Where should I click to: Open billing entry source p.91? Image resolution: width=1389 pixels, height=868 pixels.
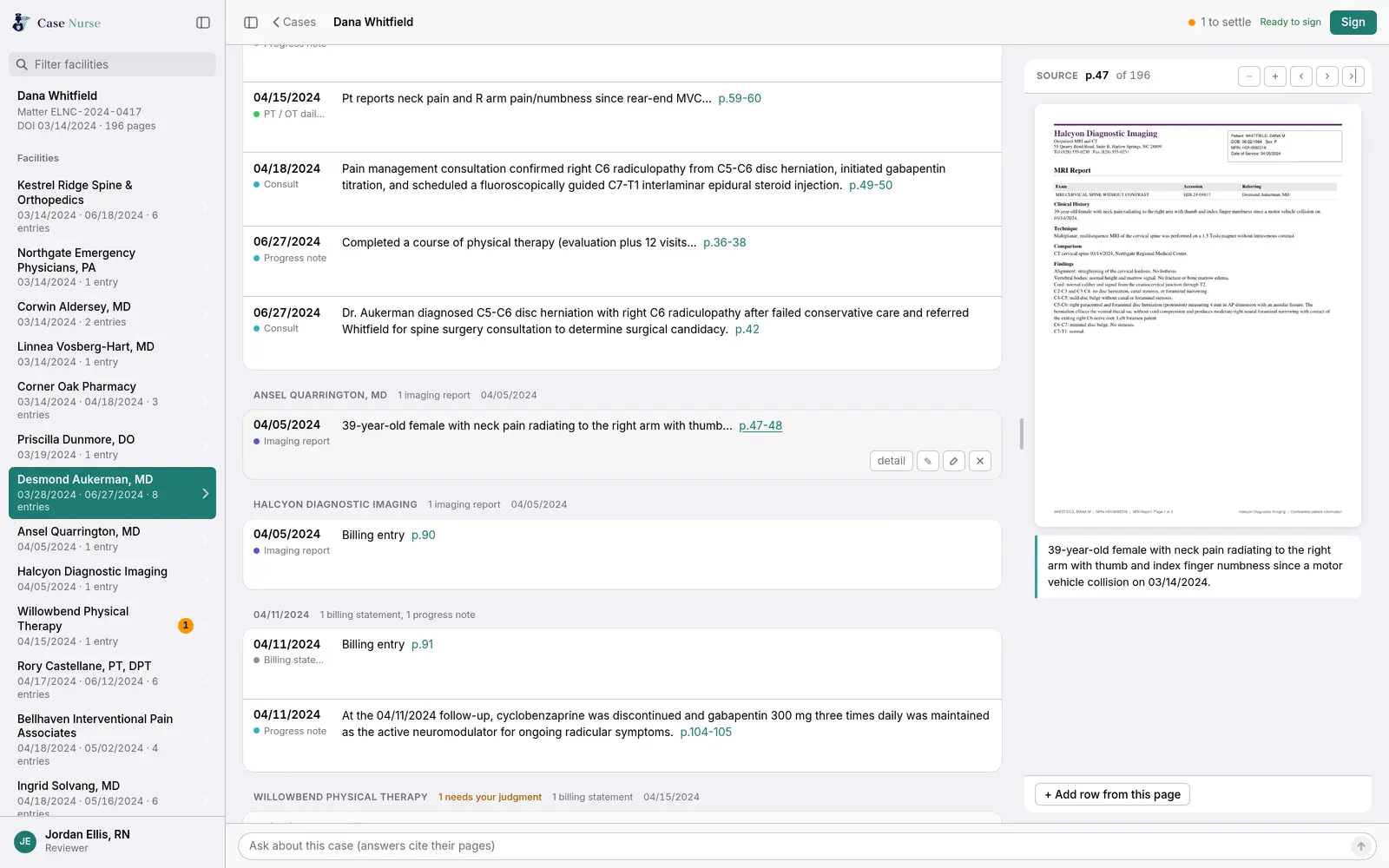[x=422, y=645]
